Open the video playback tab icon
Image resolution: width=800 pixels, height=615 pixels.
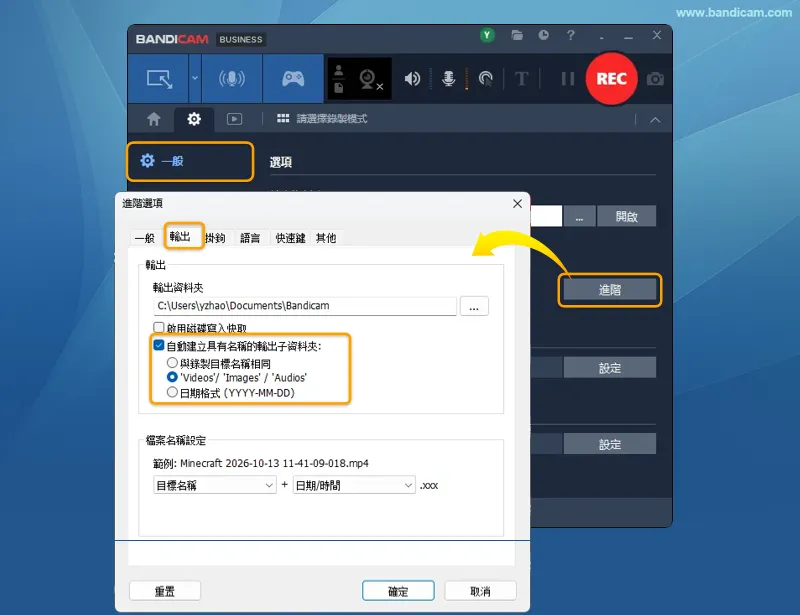[234, 119]
